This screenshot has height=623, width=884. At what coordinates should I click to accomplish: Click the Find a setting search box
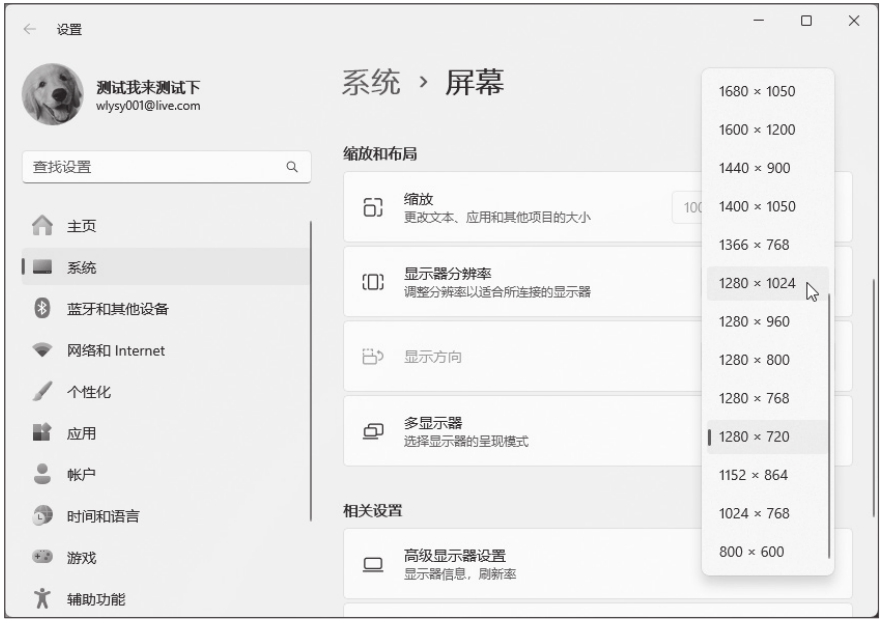tap(150, 167)
